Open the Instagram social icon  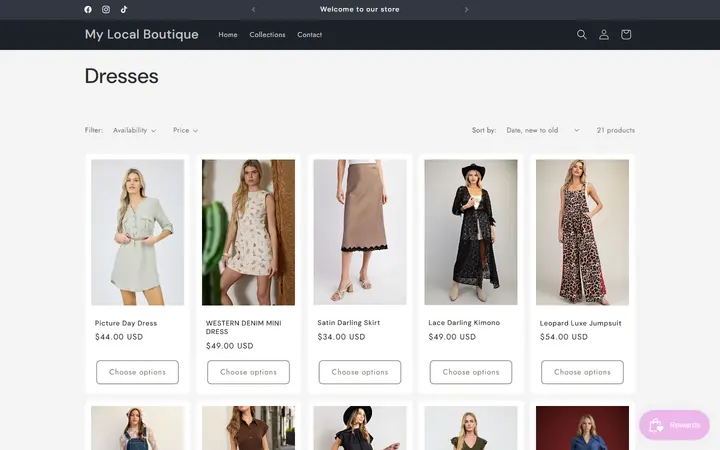pyautogui.click(x=106, y=9)
